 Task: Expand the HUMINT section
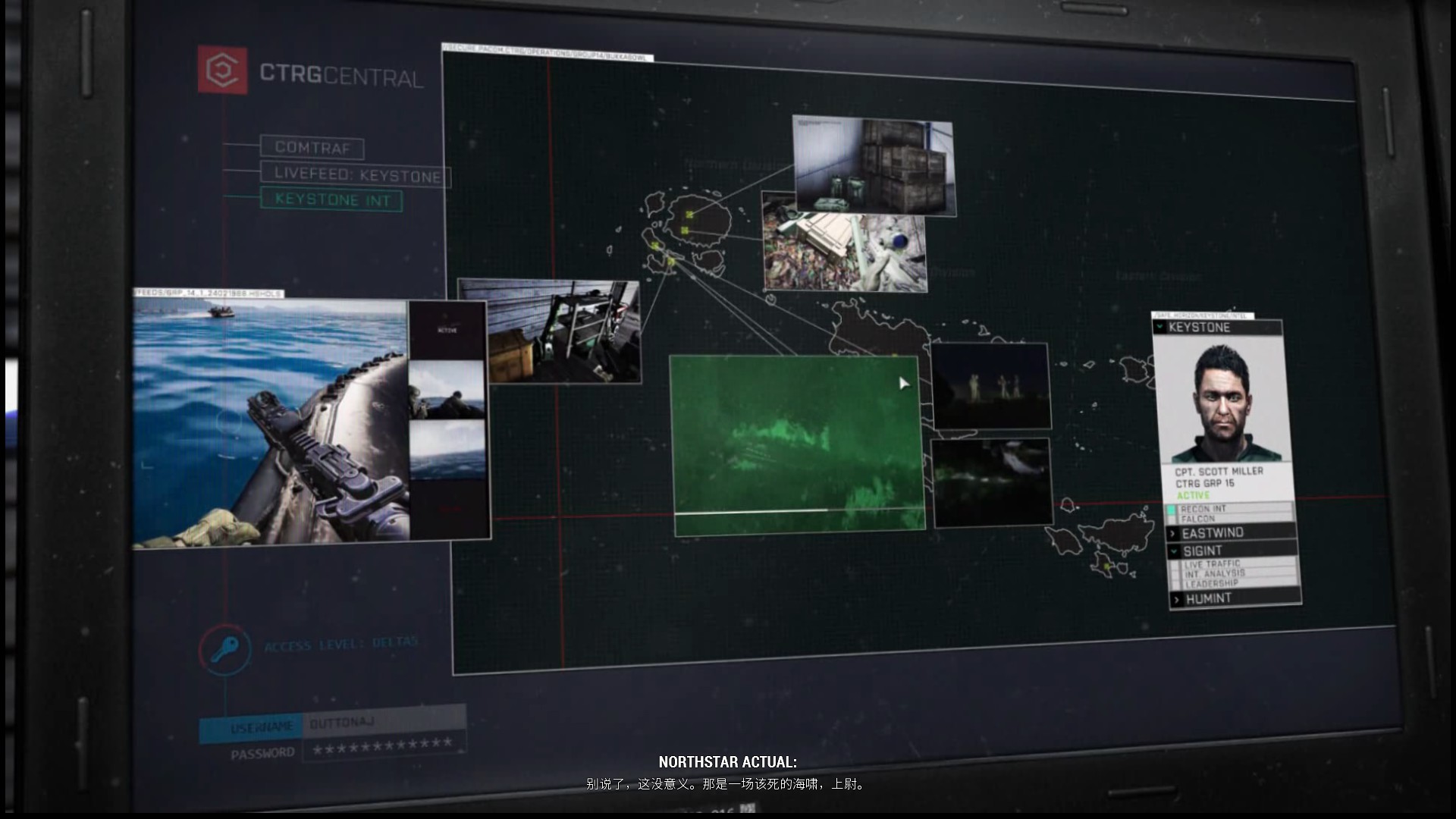point(1236,598)
